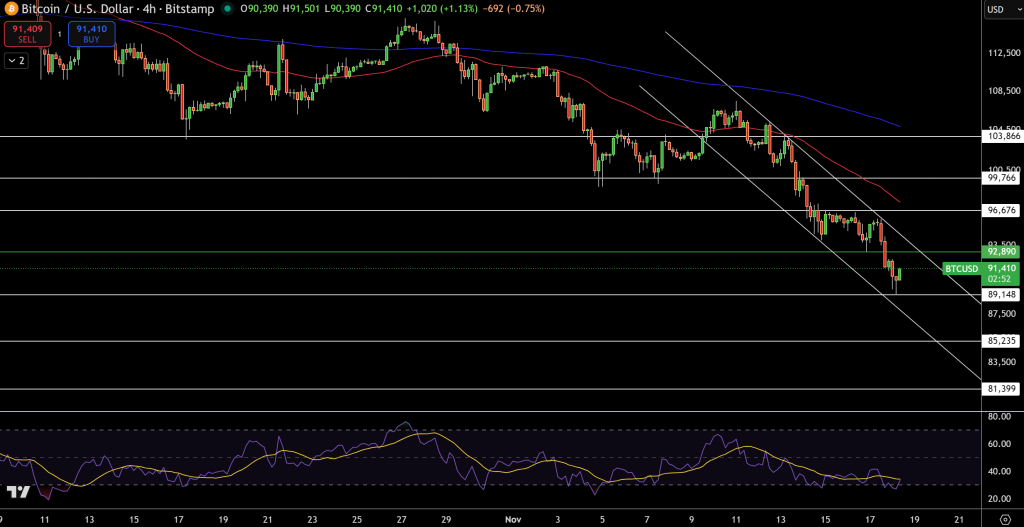Click the RSI scale value 20.00
The height and width of the screenshot is (527, 1024).
1000,500
